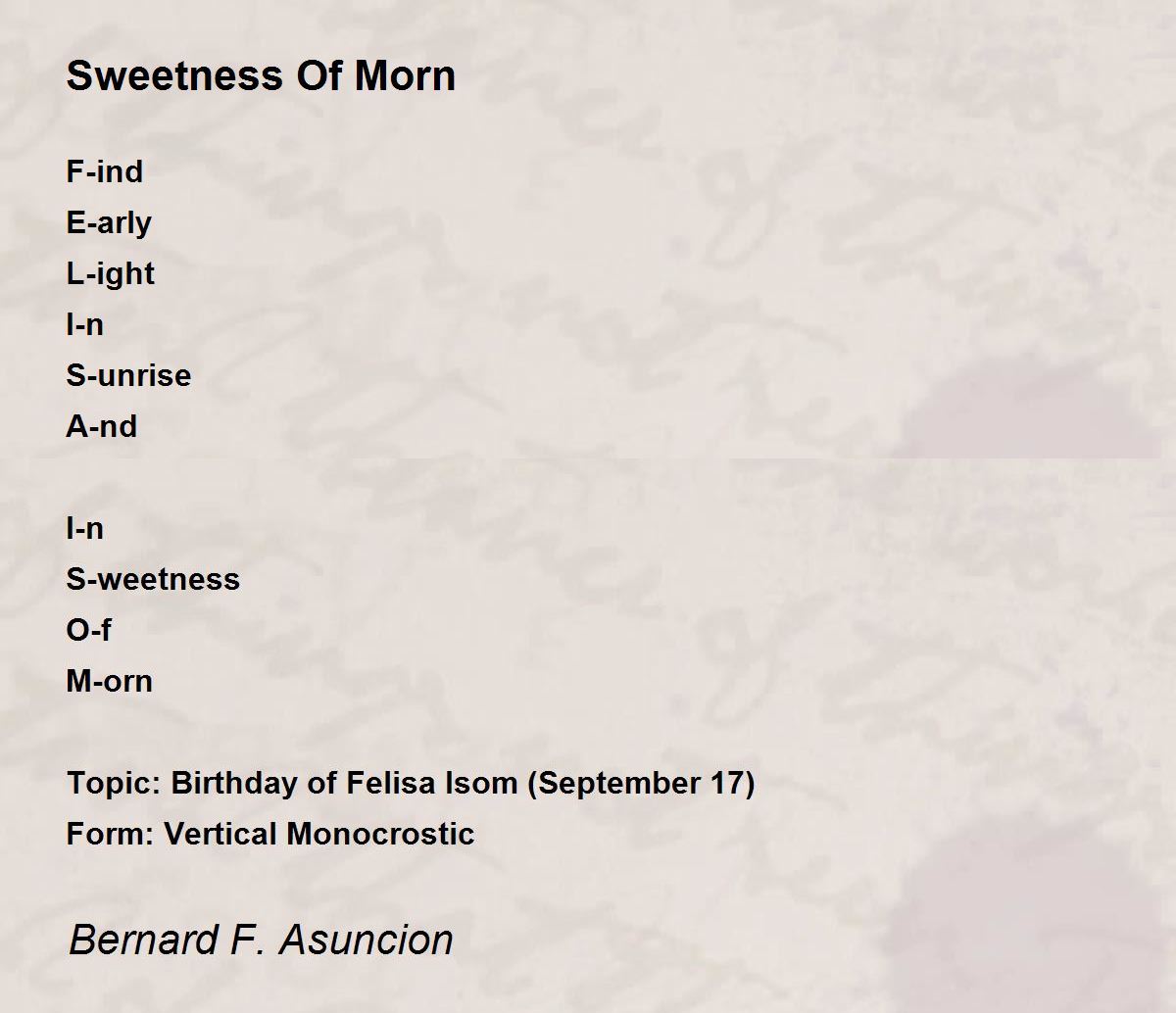Screen dimensions: 1176x1013
Task: Click the line M-orn
Action: (x=110, y=681)
